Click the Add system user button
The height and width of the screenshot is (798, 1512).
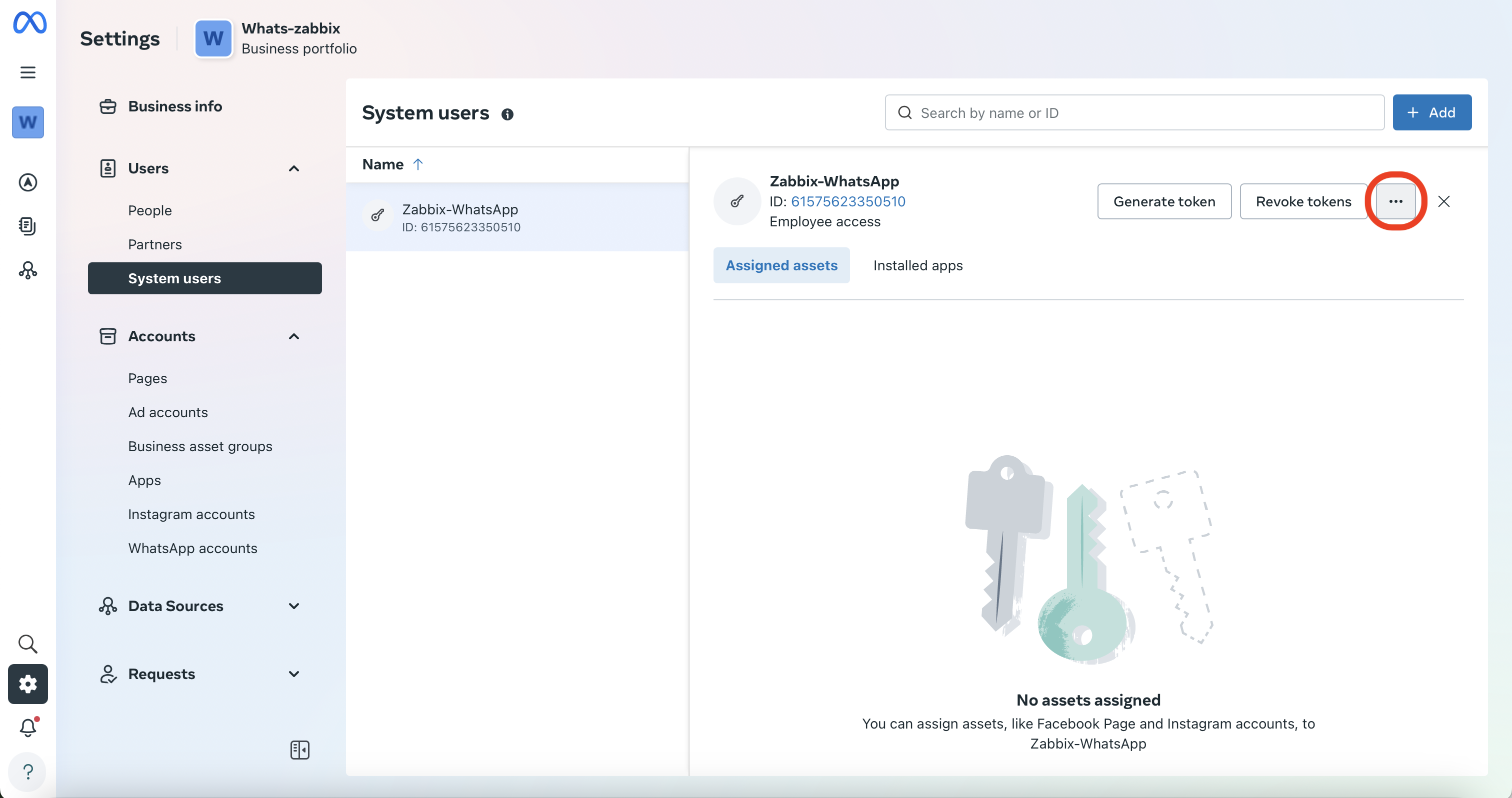pos(1431,112)
